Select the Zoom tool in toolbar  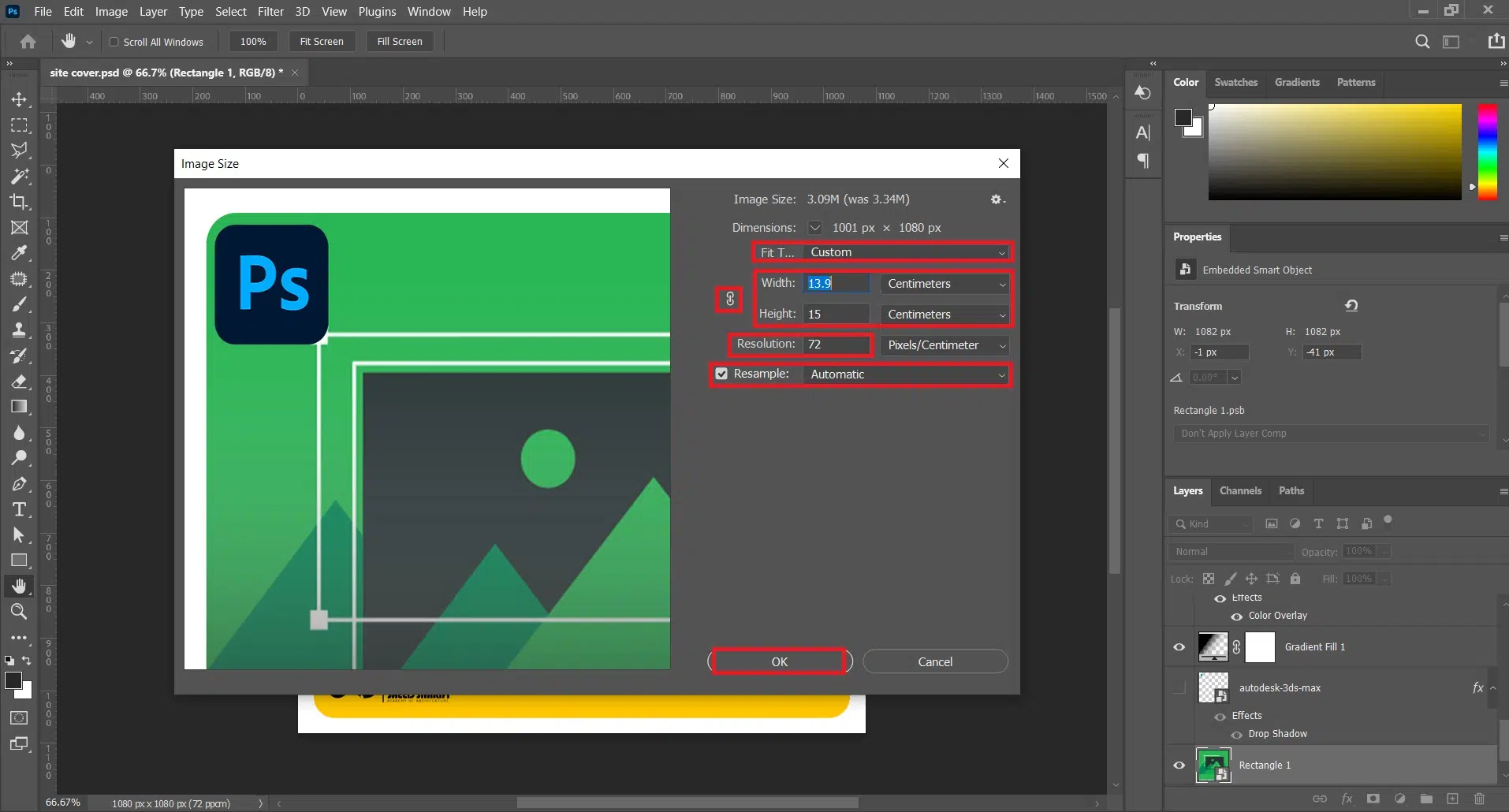tap(19, 612)
